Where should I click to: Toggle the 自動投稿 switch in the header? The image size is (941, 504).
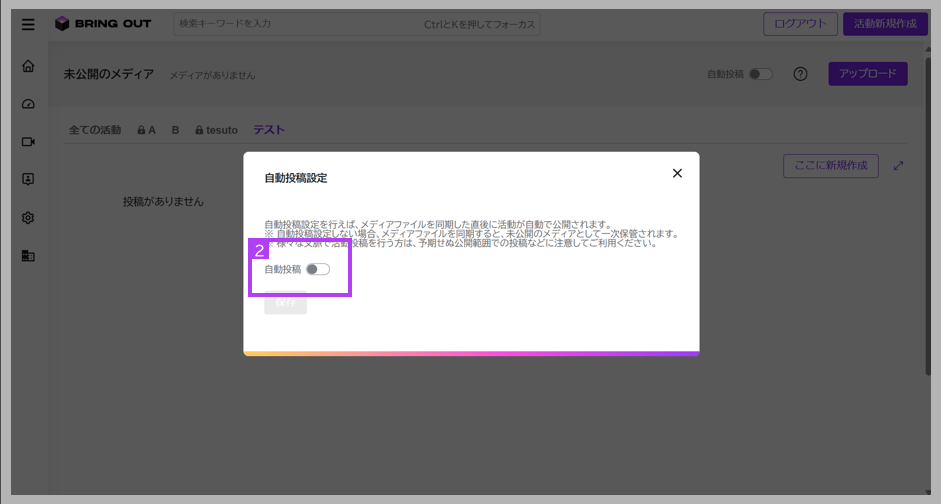click(760, 74)
